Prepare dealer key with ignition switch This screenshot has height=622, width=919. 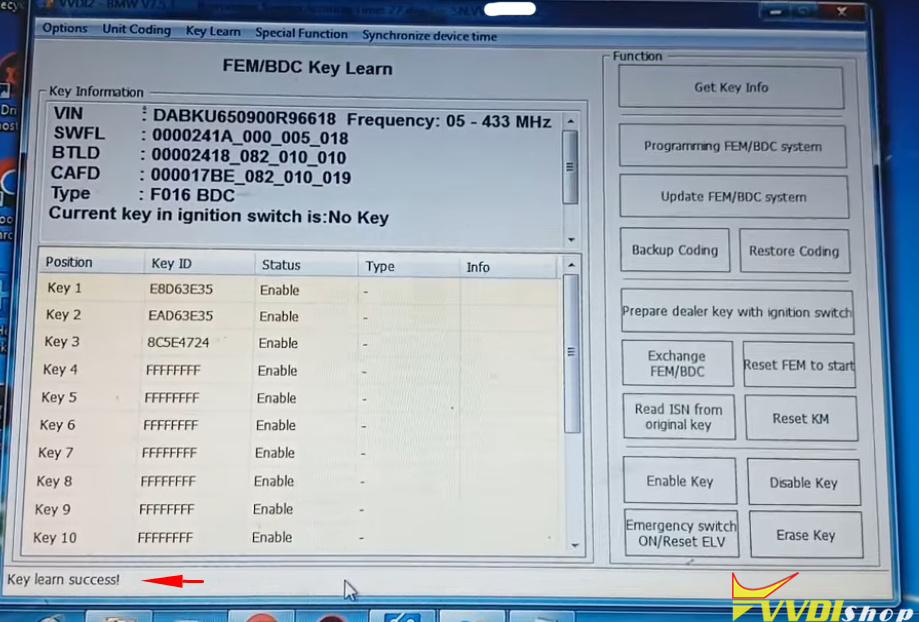click(737, 313)
